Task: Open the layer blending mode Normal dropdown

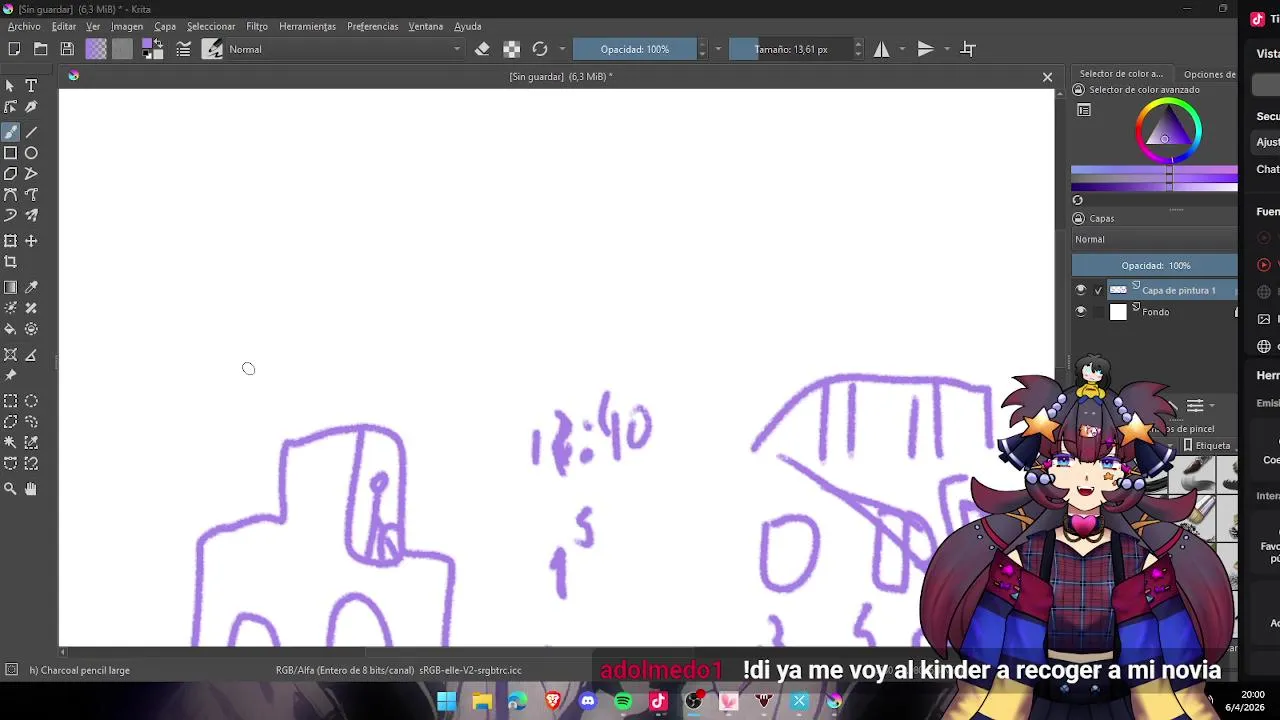Action: tap(1154, 240)
